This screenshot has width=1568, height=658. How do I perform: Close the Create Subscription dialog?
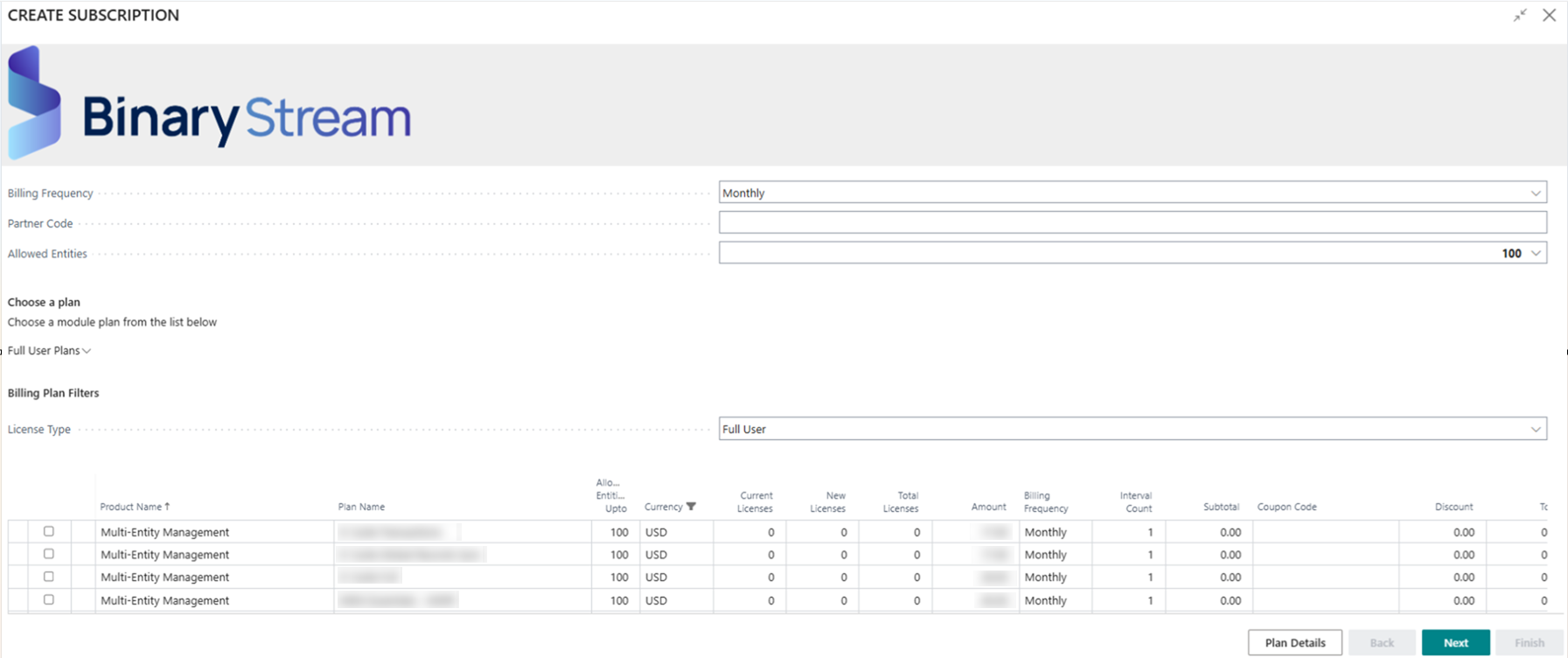[x=1549, y=15]
